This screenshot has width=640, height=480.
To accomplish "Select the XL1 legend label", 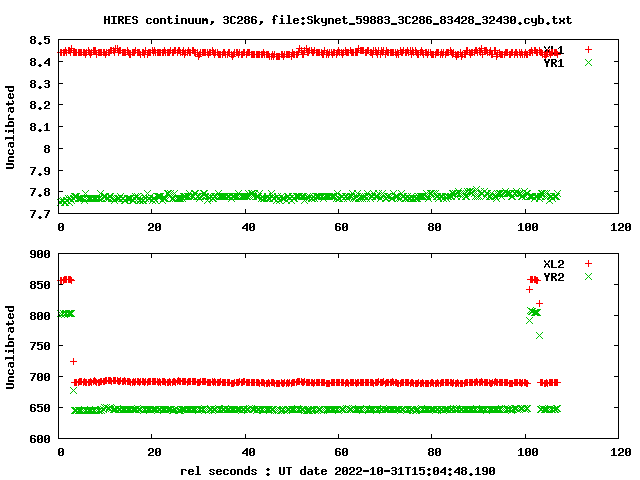I will [553, 50].
